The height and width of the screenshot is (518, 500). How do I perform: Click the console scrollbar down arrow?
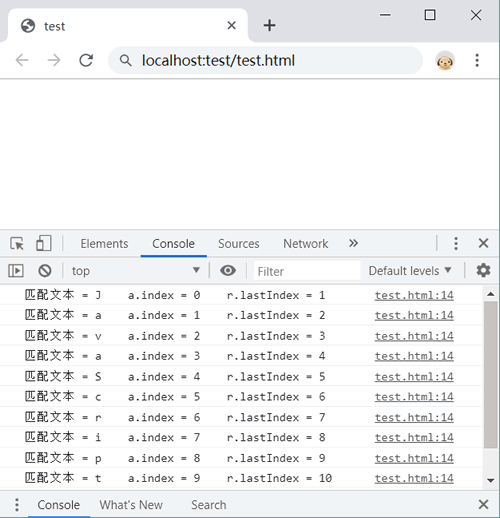tap(490, 480)
